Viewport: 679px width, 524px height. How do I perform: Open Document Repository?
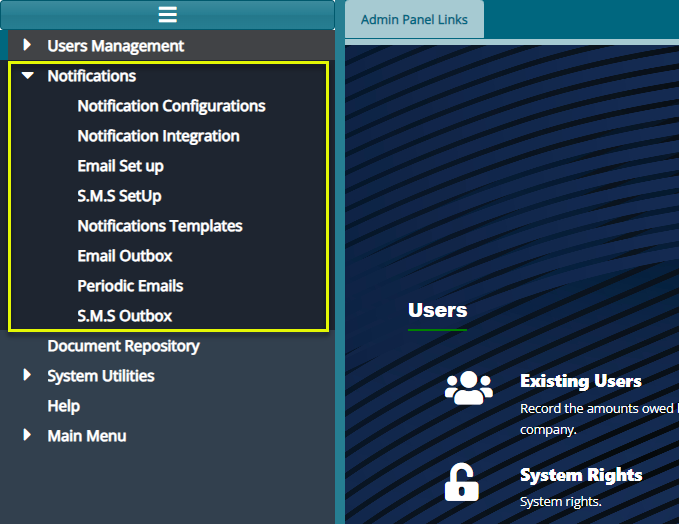pos(123,346)
